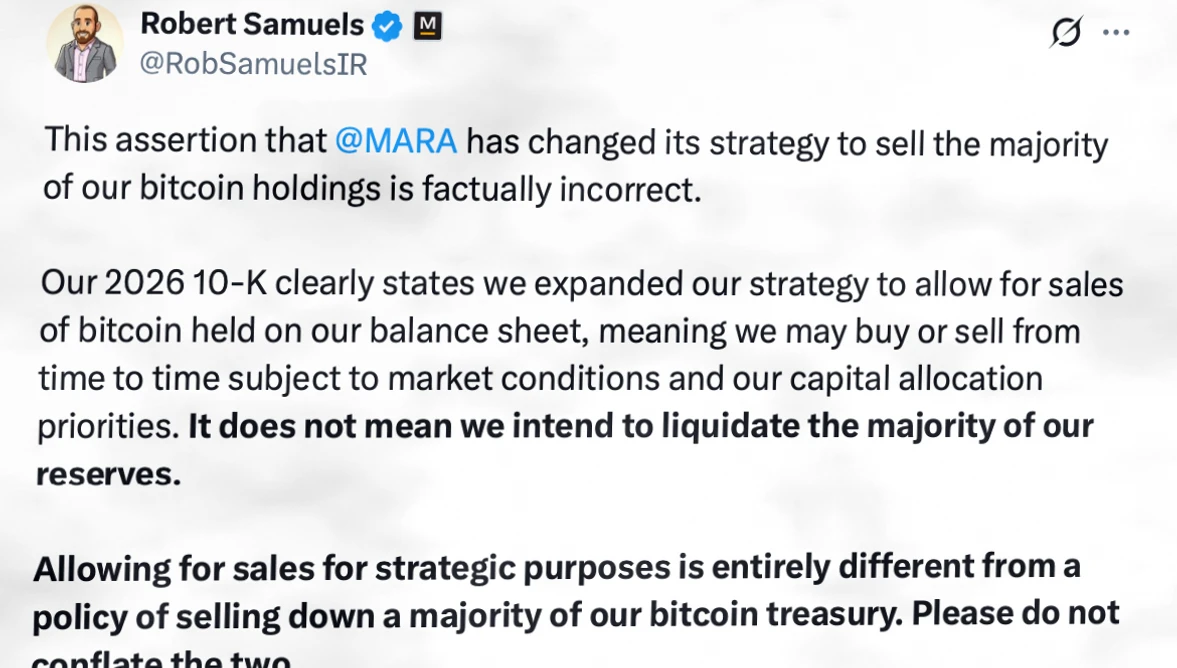Click the partially visible "conflate the two" line
Screen dimensions: 1177x668
pos(162,659)
